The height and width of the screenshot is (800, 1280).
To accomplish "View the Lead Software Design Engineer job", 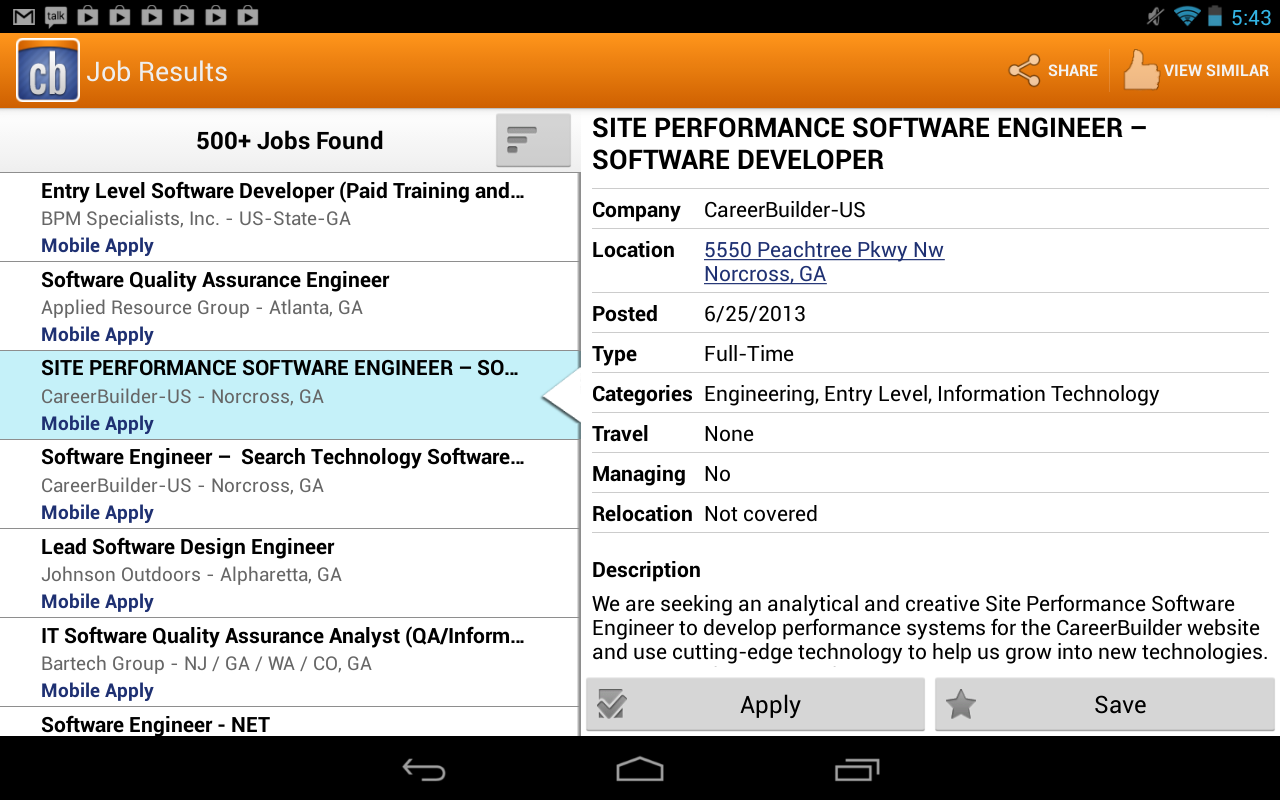I will (x=290, y=574).
